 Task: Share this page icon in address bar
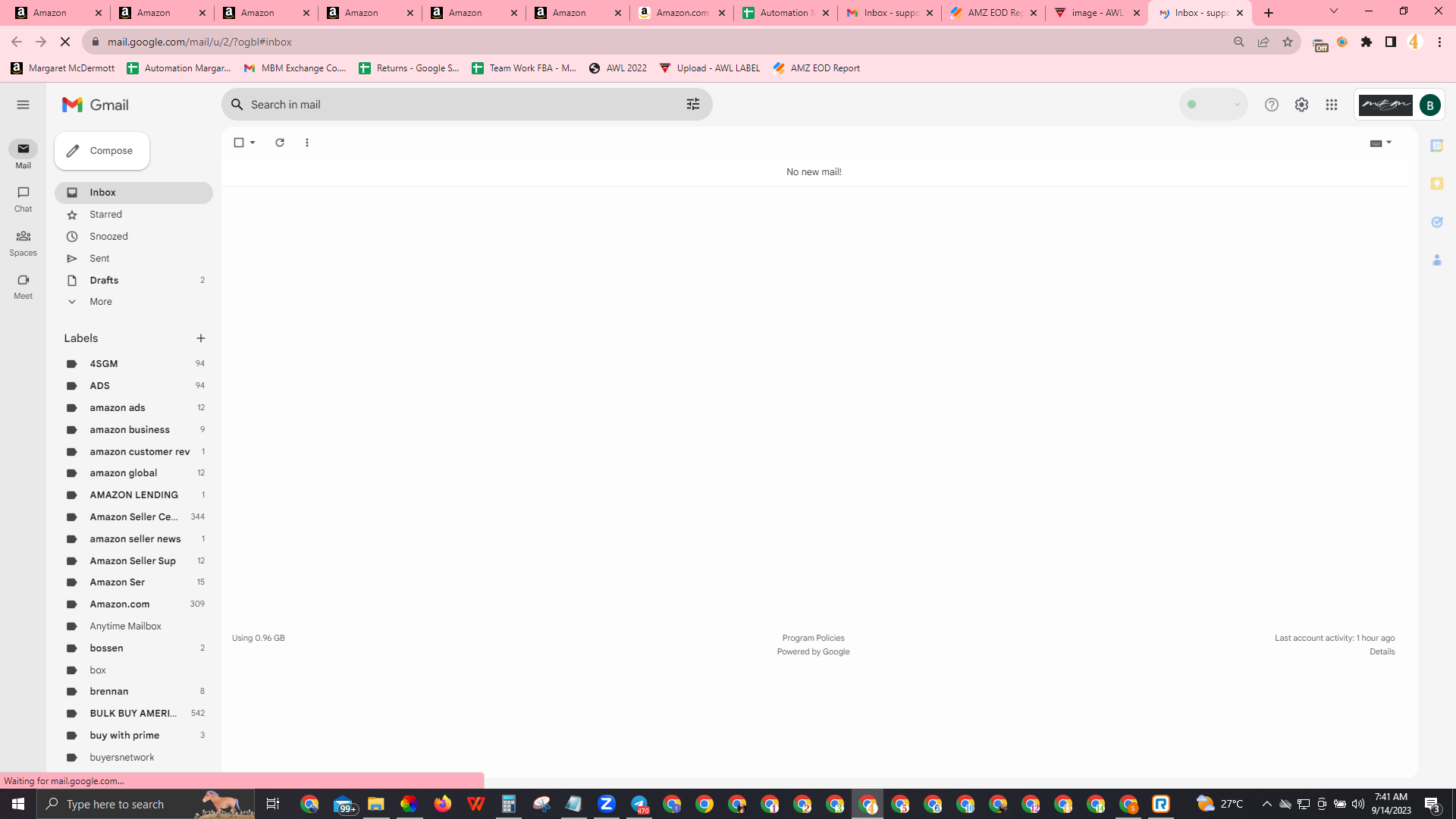click(x=1263, y=42)
